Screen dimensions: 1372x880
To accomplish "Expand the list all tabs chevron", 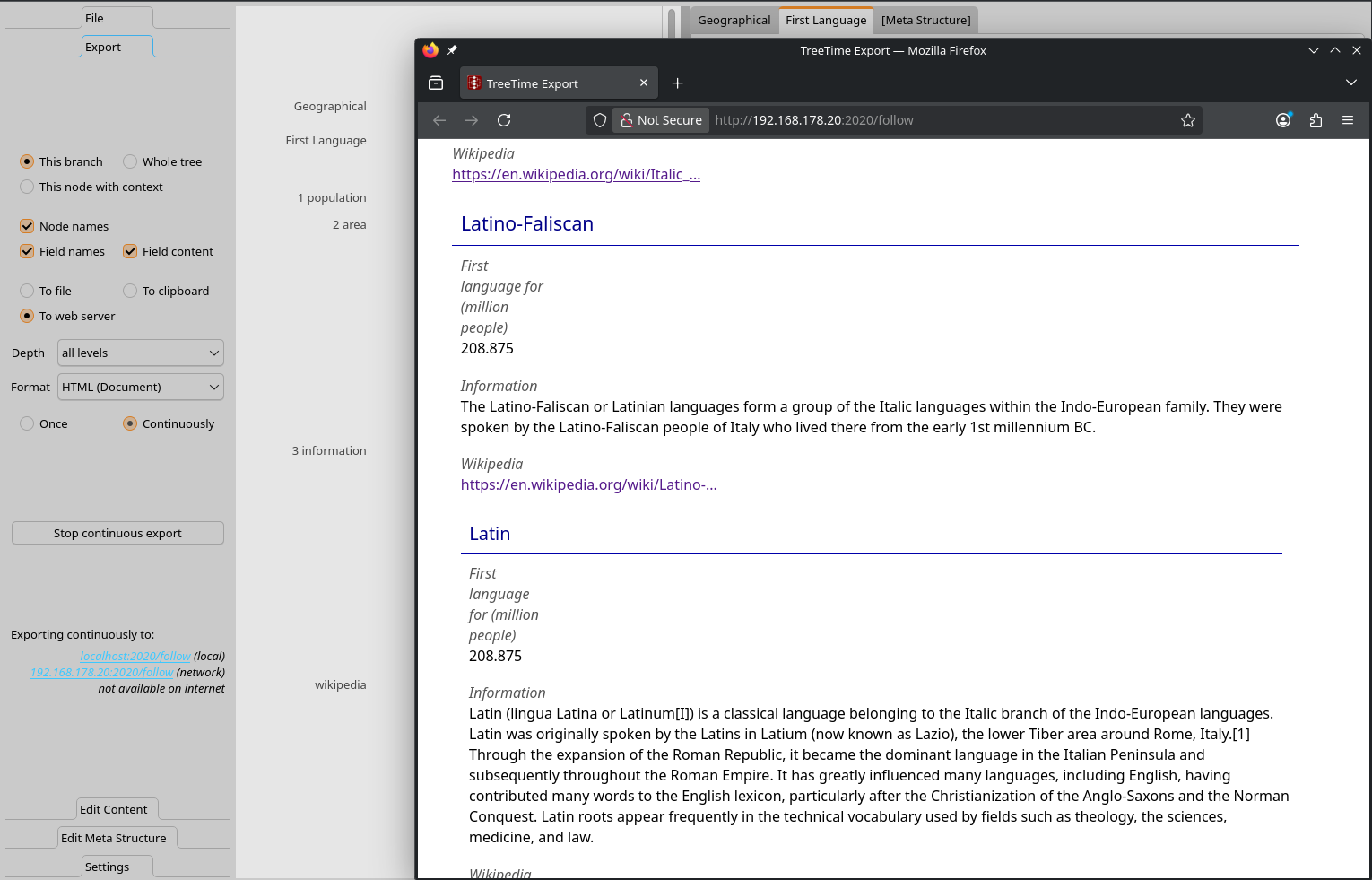I will click(1351, 83).
